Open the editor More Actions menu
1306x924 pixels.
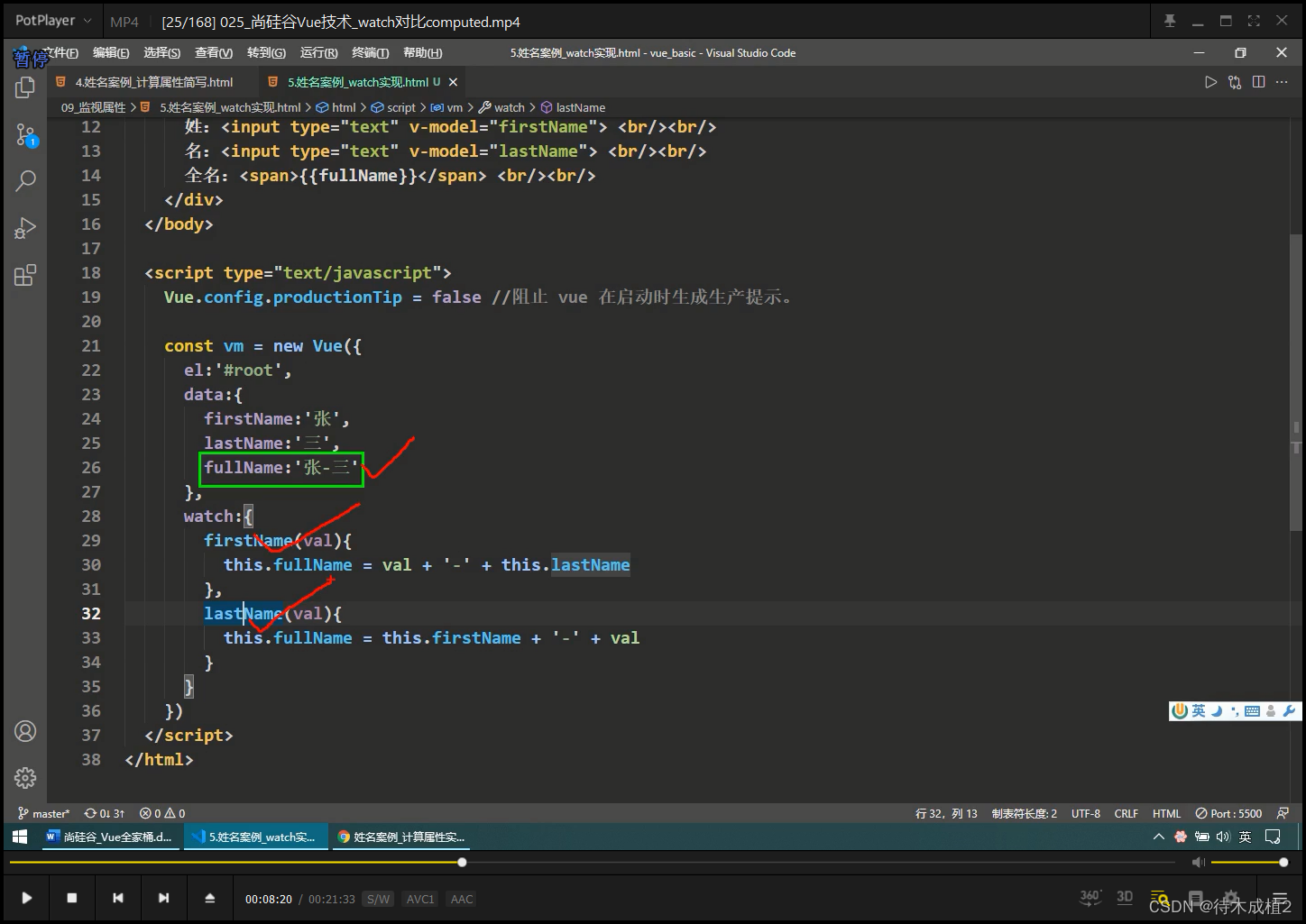pos(1282,82)
